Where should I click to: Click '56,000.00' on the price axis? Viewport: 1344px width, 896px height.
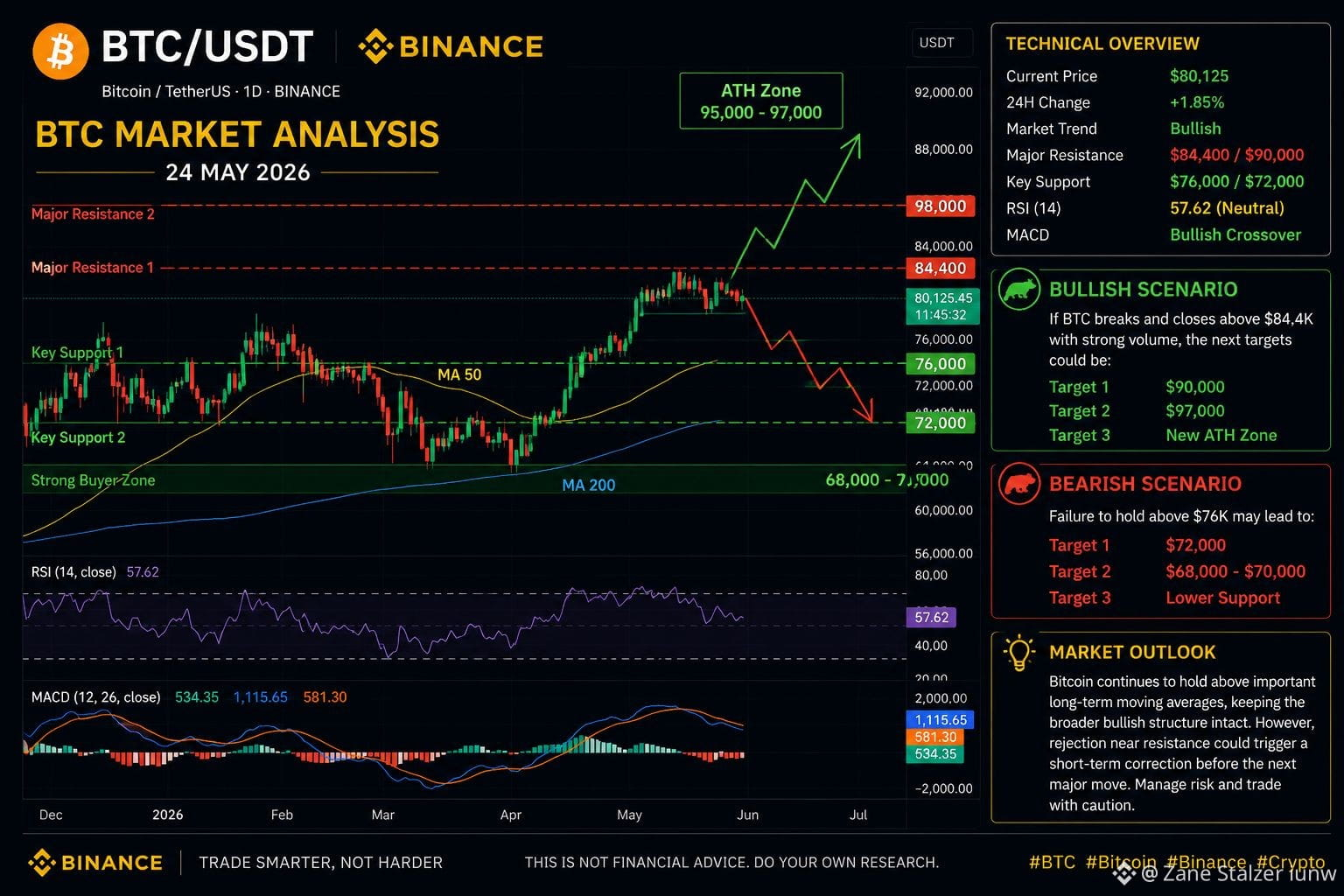click(x=943, y=553)
